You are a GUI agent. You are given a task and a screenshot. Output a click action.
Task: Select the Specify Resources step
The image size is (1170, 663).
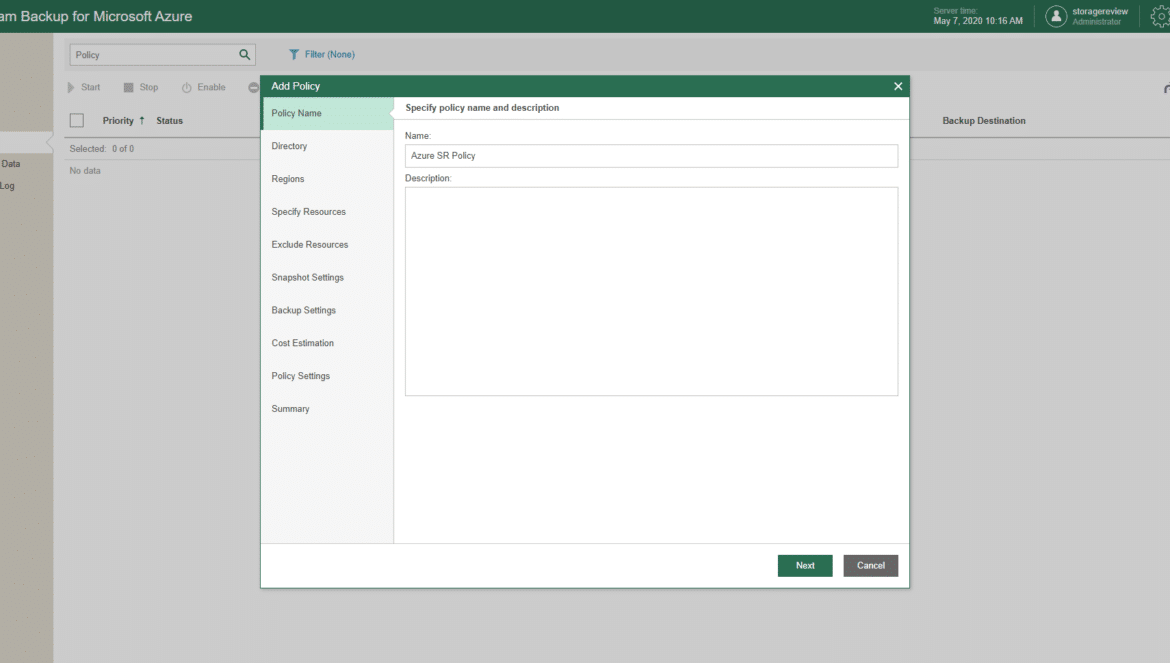(327, 212)
